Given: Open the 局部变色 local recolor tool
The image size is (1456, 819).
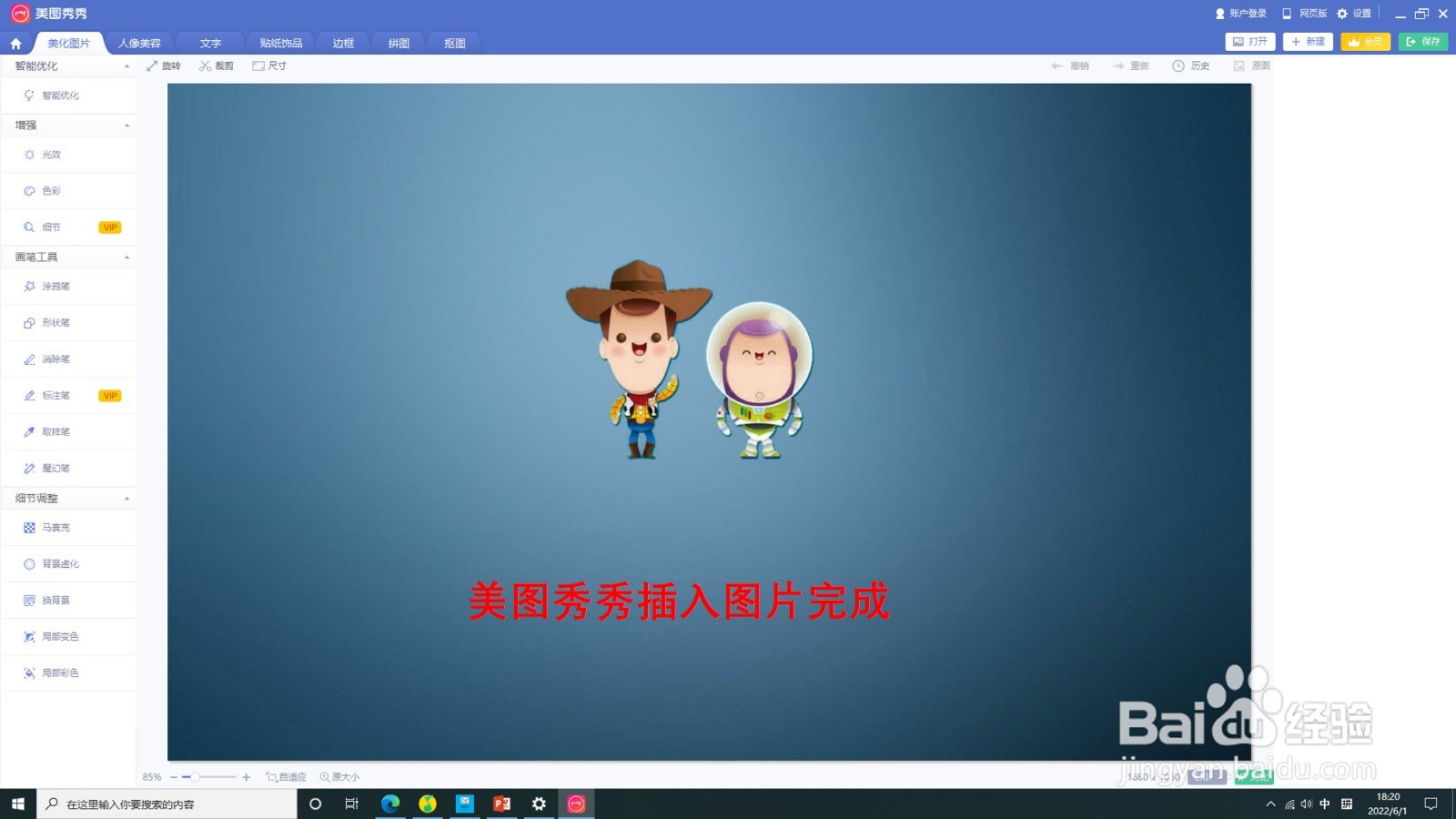Looking at the screenshot, I should coord(69,637).
